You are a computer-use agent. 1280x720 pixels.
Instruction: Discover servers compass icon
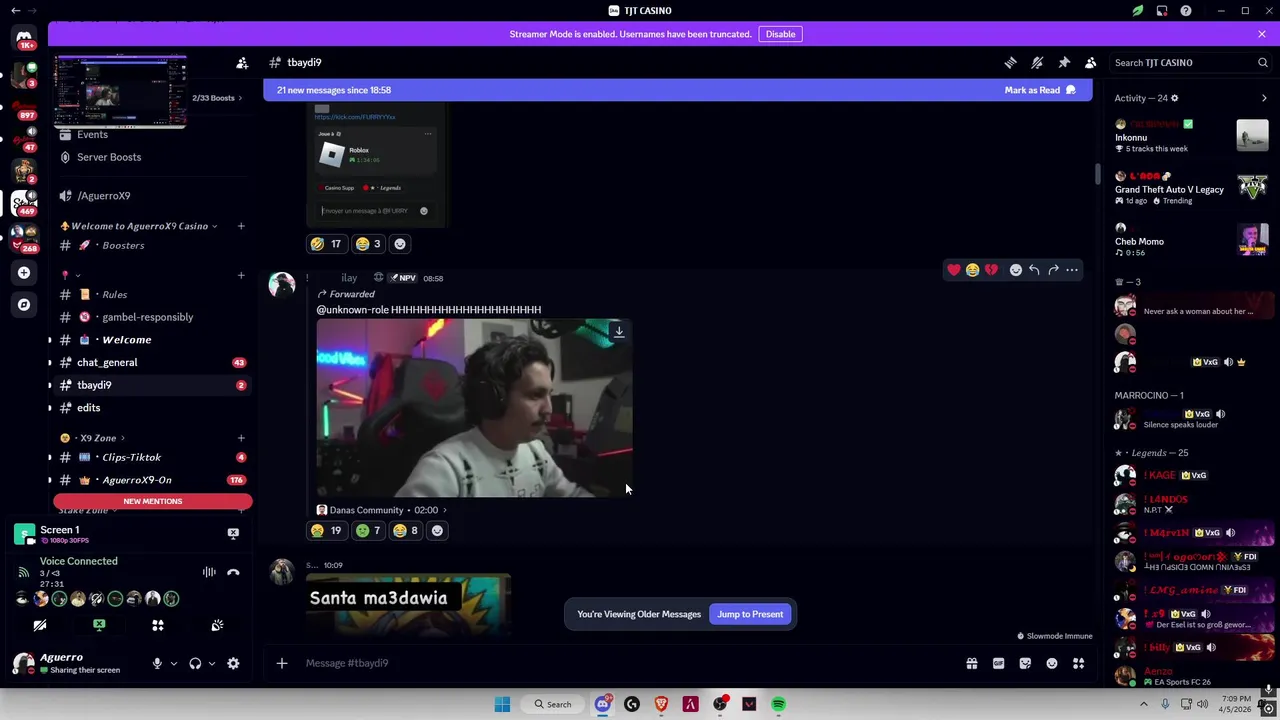[x=24, y=304]
